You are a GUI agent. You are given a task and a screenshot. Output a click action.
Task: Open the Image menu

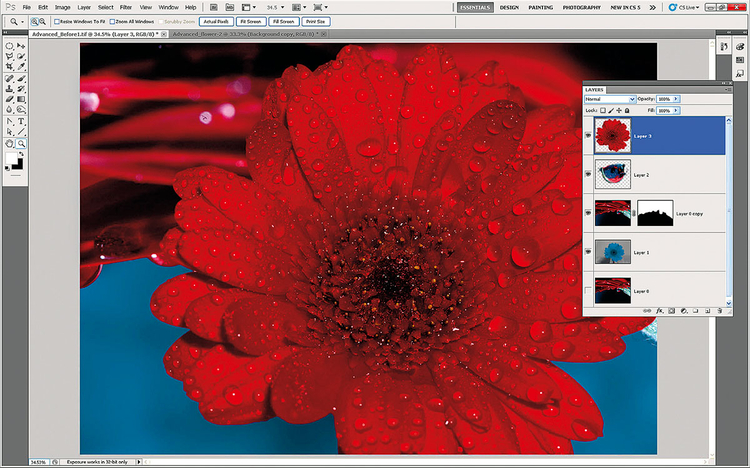(62, 8)
